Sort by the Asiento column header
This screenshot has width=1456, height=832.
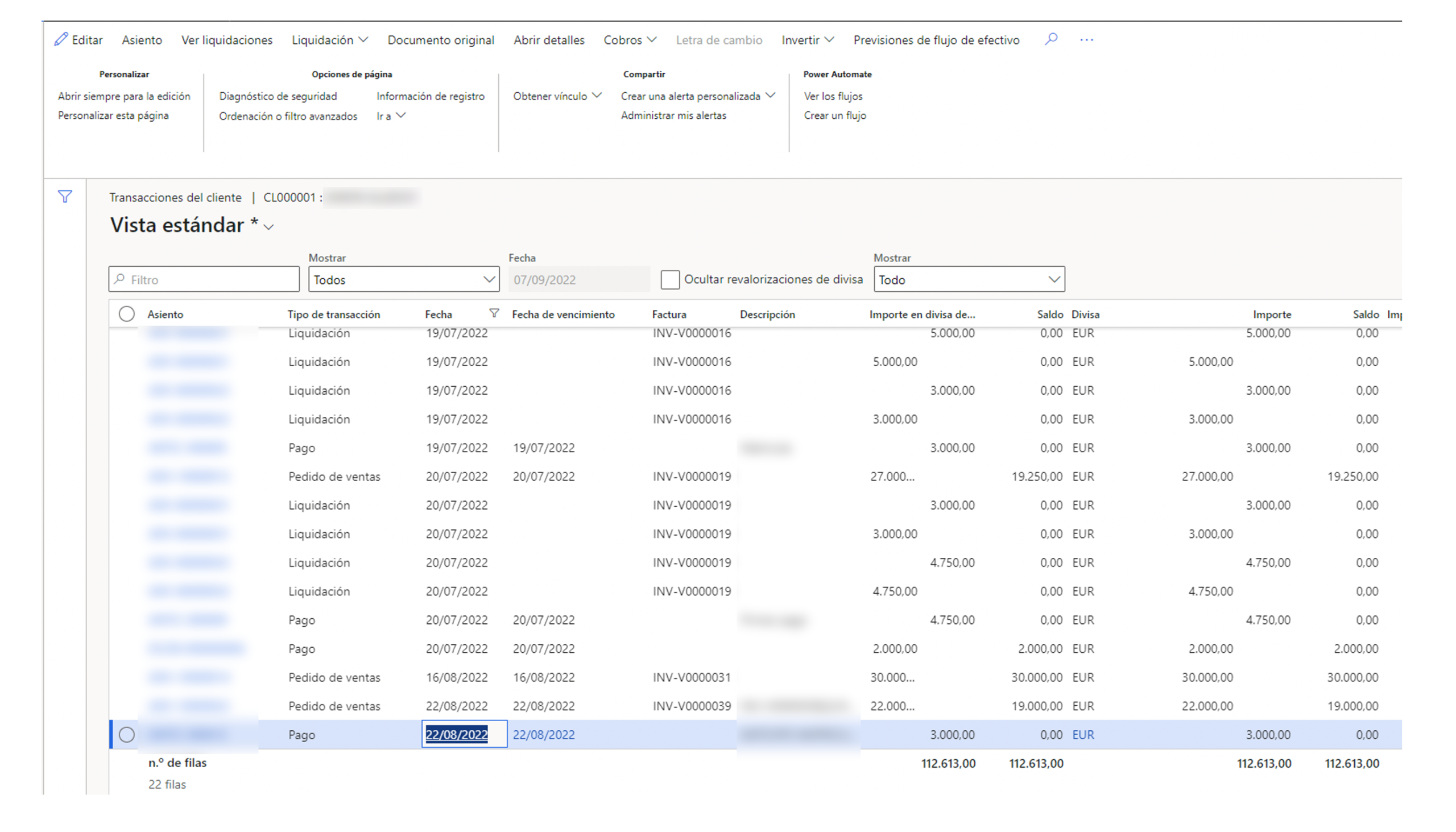point(165,314)
